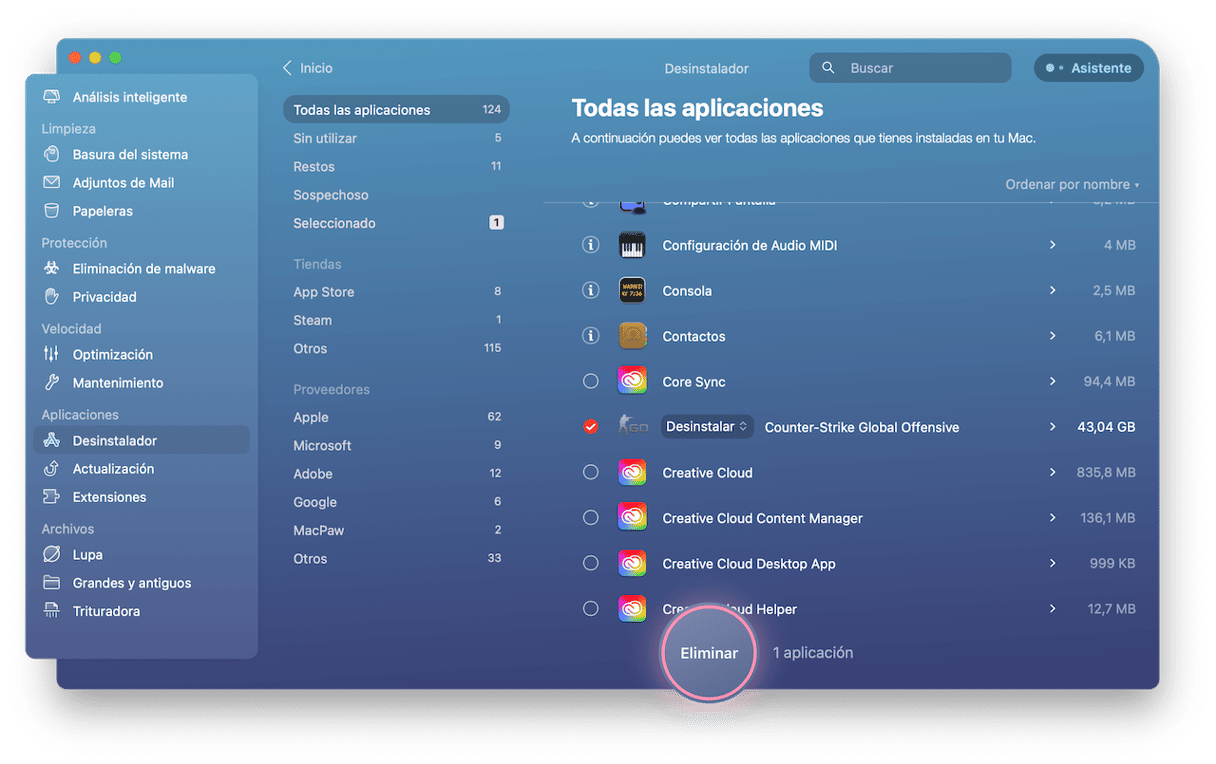Expand Creative Cloud details chevron

coord(1052,472)
